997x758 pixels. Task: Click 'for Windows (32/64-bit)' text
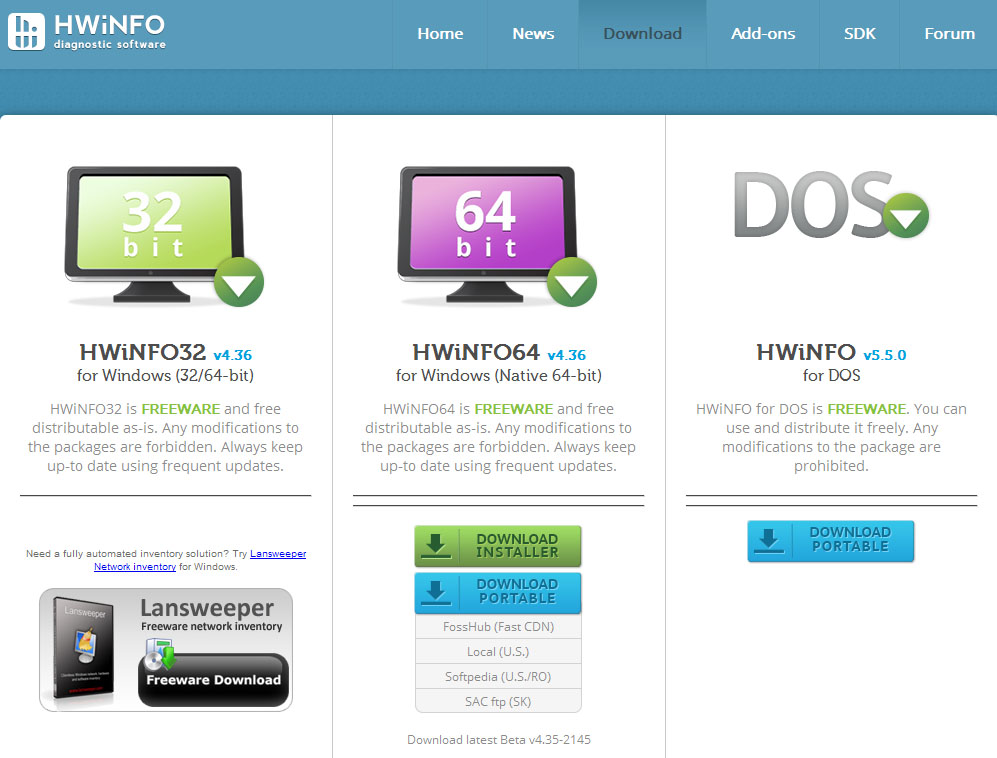coord(165,375)
